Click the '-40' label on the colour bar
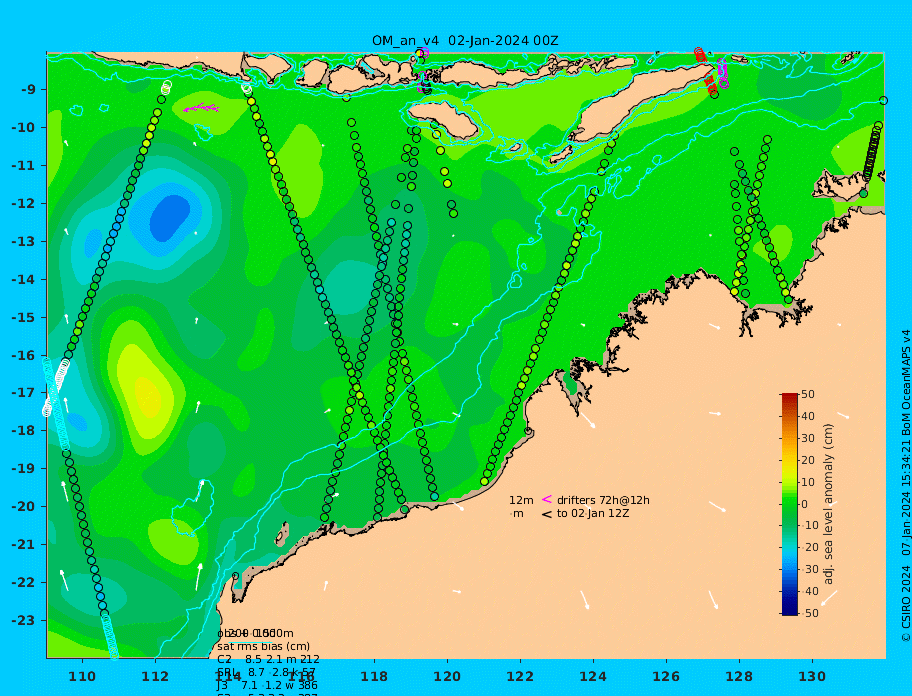This screenshot has width=912, height=696. point(809,591)
